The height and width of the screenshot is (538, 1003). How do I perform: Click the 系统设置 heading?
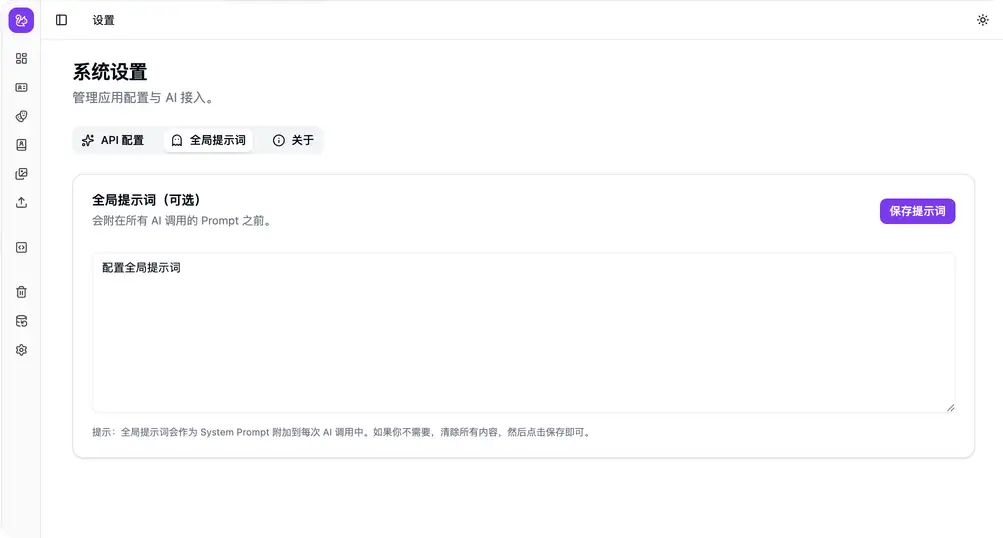110,72
